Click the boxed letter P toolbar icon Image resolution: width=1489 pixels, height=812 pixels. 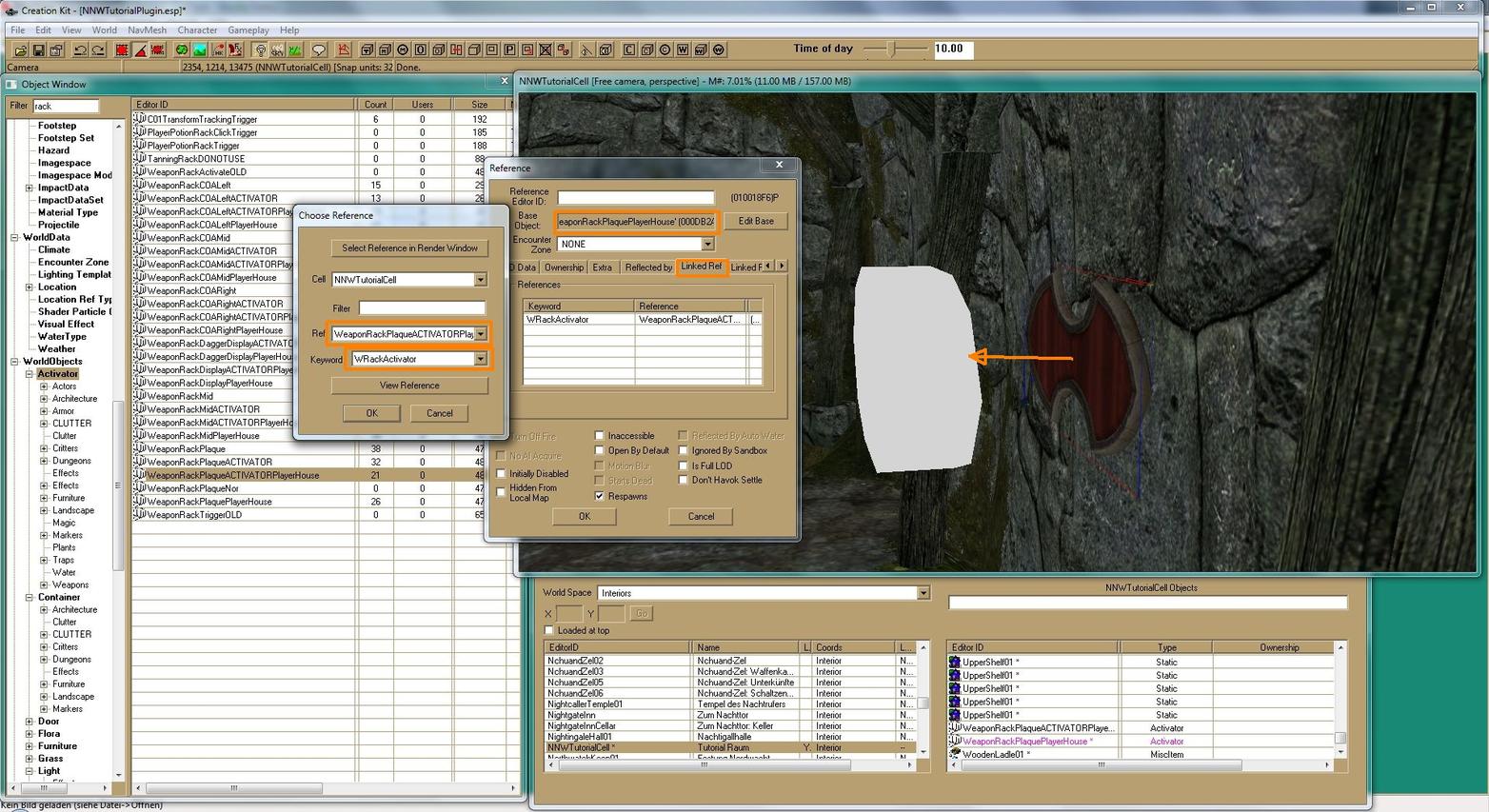click(509, 50)
